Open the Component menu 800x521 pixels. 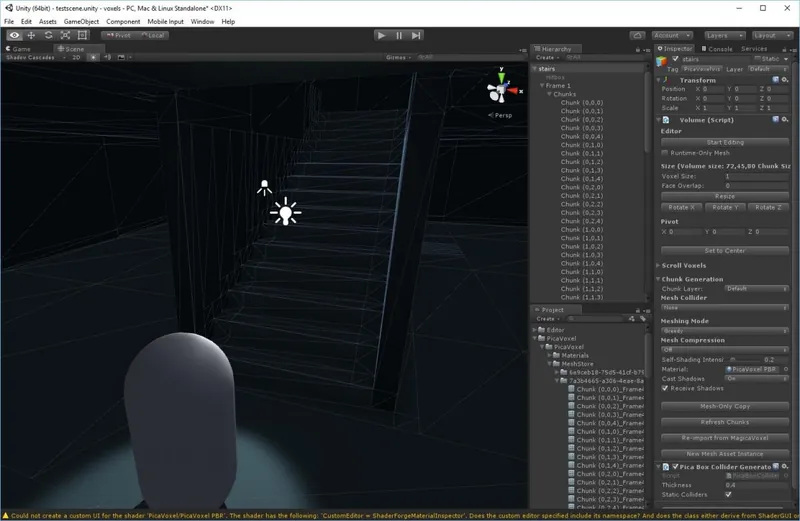point(123,21)
